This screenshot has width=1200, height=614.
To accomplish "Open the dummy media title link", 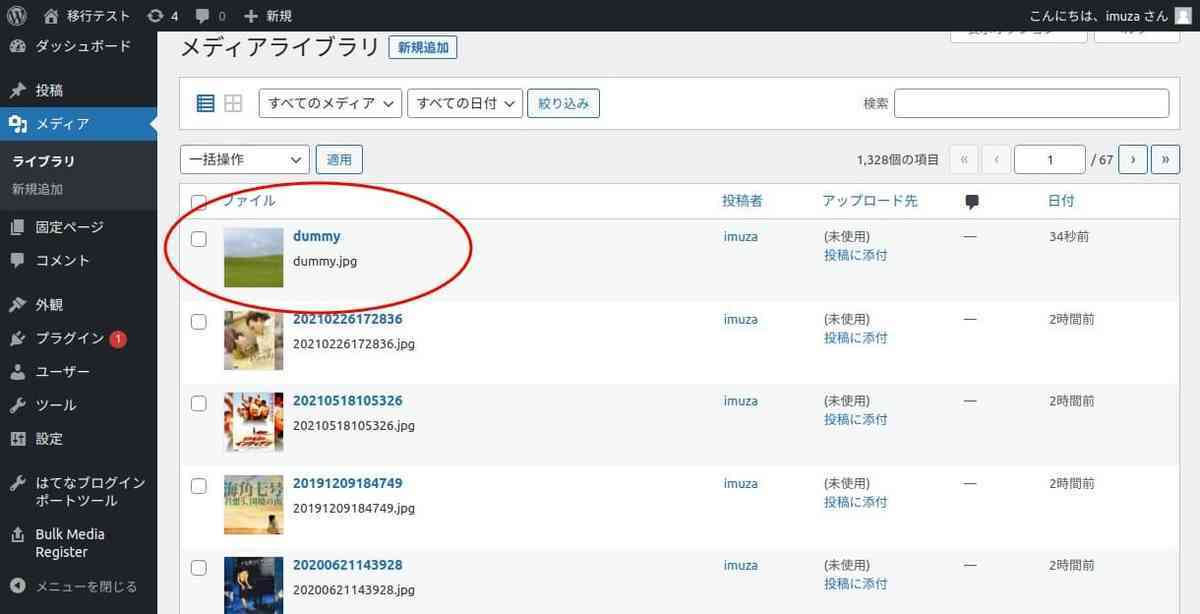I will pyautogui.click(x=316, y=237).
